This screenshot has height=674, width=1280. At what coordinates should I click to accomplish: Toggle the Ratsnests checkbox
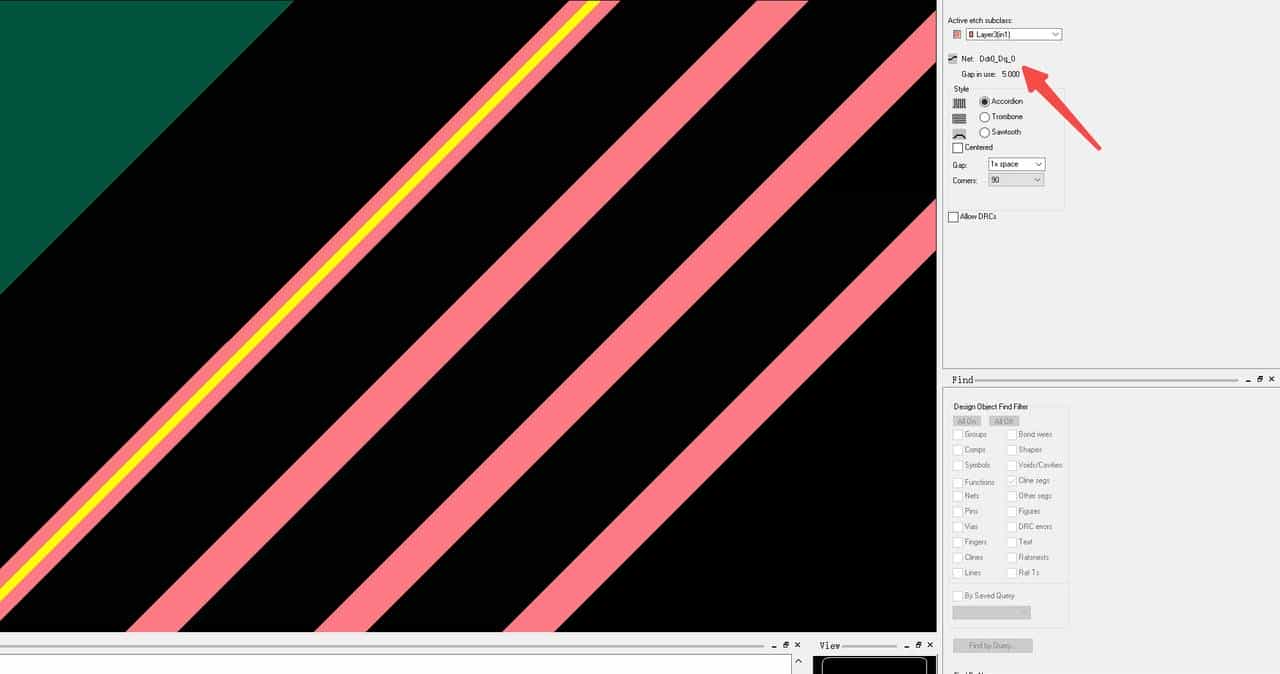[x=1012, y=557]
